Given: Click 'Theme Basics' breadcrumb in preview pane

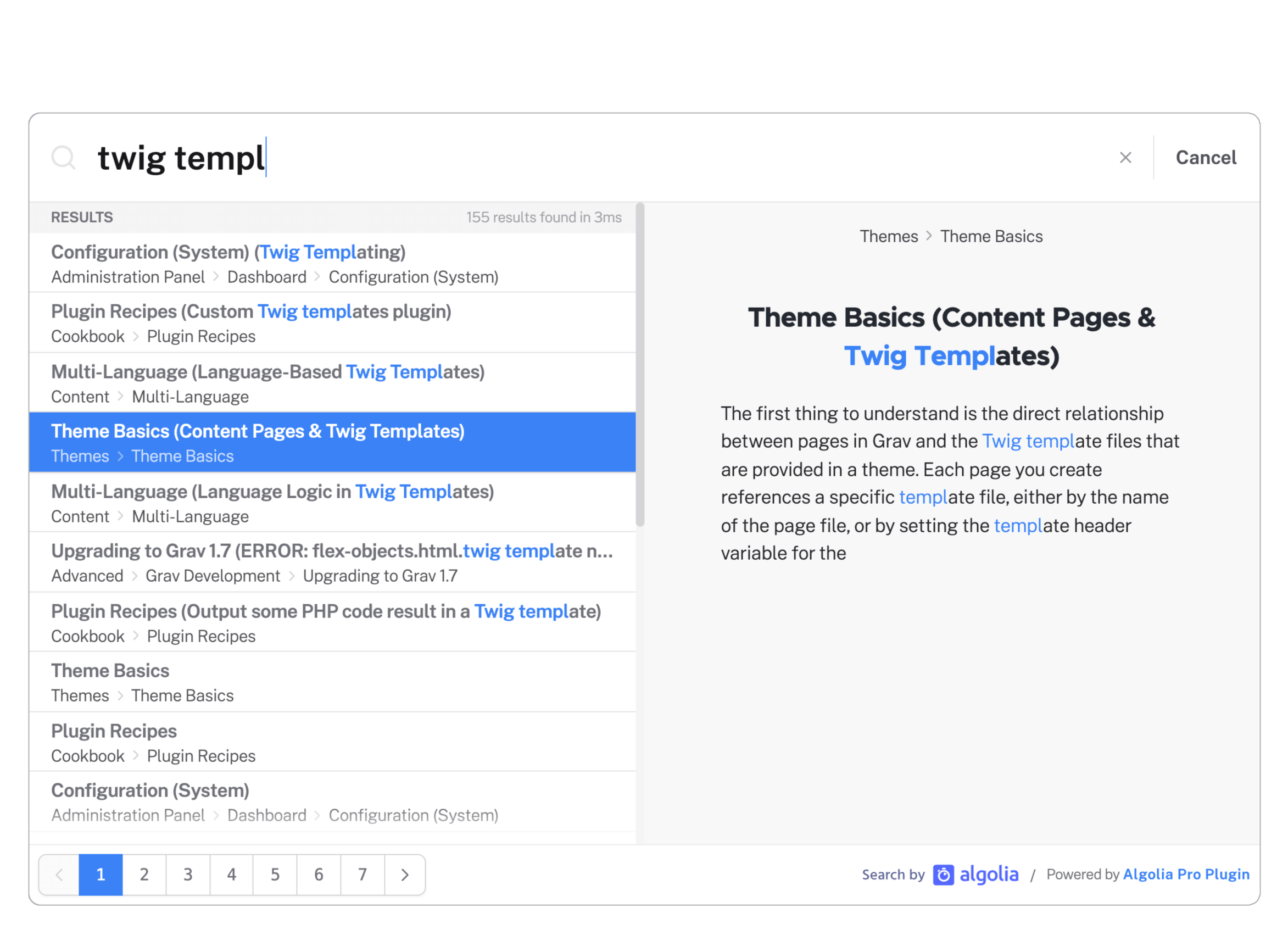Looking at the screenshot, I should click(991, 236).
